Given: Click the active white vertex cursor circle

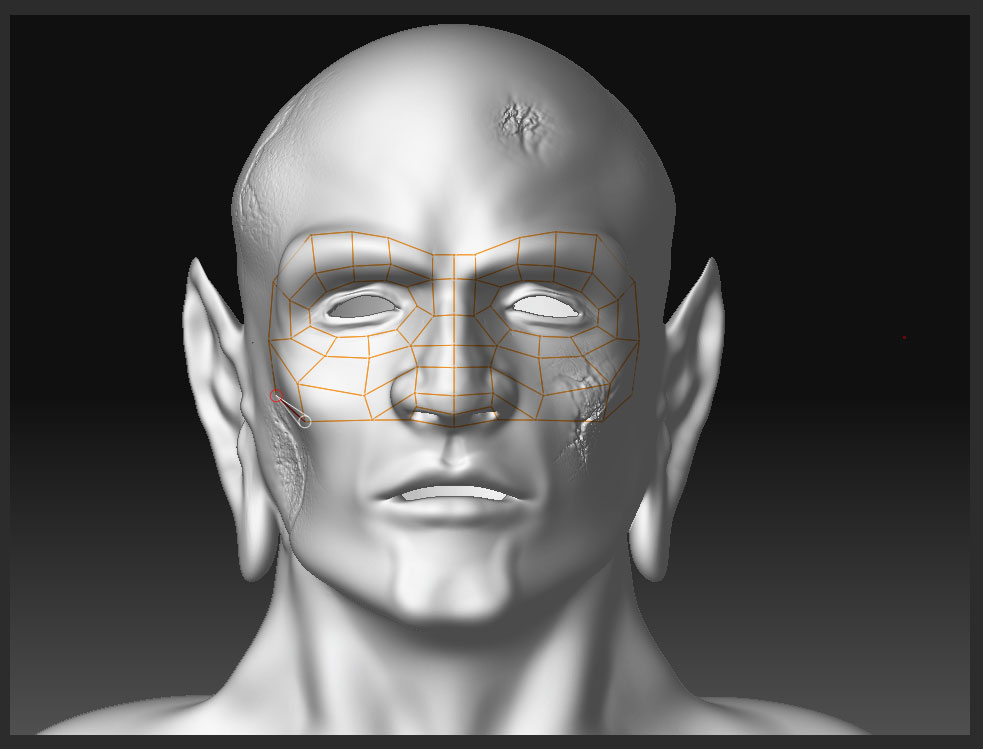Looking at the screenshot, I should coord(305,420).
